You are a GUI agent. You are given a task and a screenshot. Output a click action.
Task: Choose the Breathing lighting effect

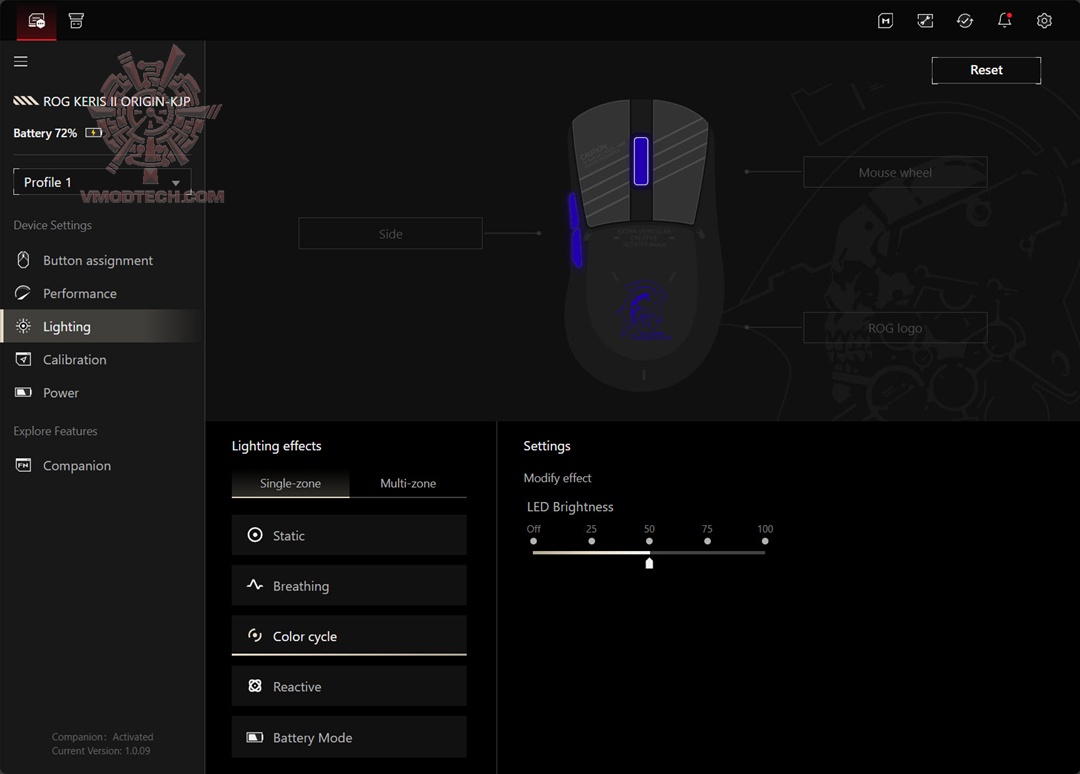pos(349,585)
